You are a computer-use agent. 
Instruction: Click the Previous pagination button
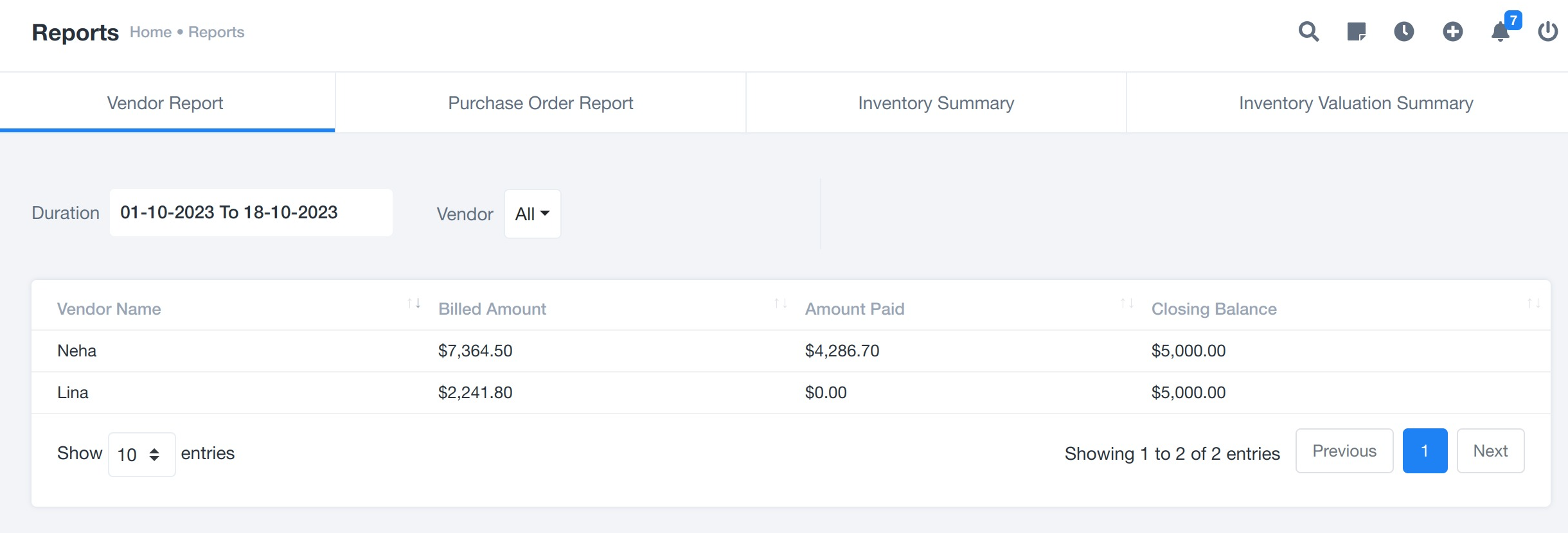(x=1344, y=451)
